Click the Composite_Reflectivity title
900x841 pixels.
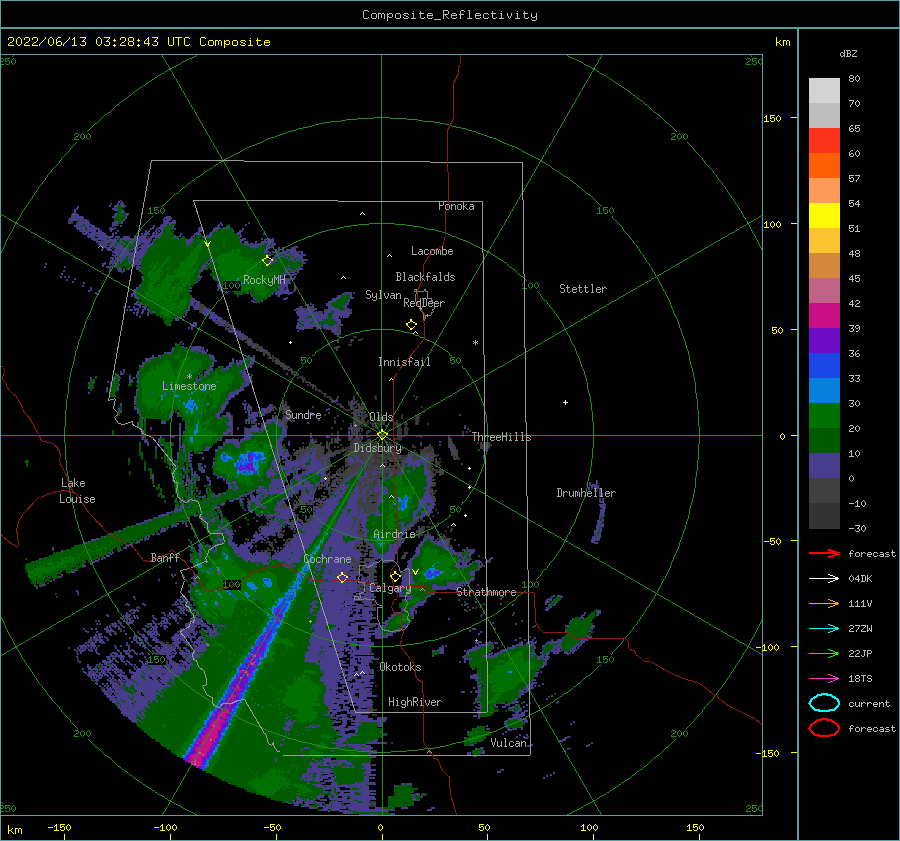click(450, 15)
